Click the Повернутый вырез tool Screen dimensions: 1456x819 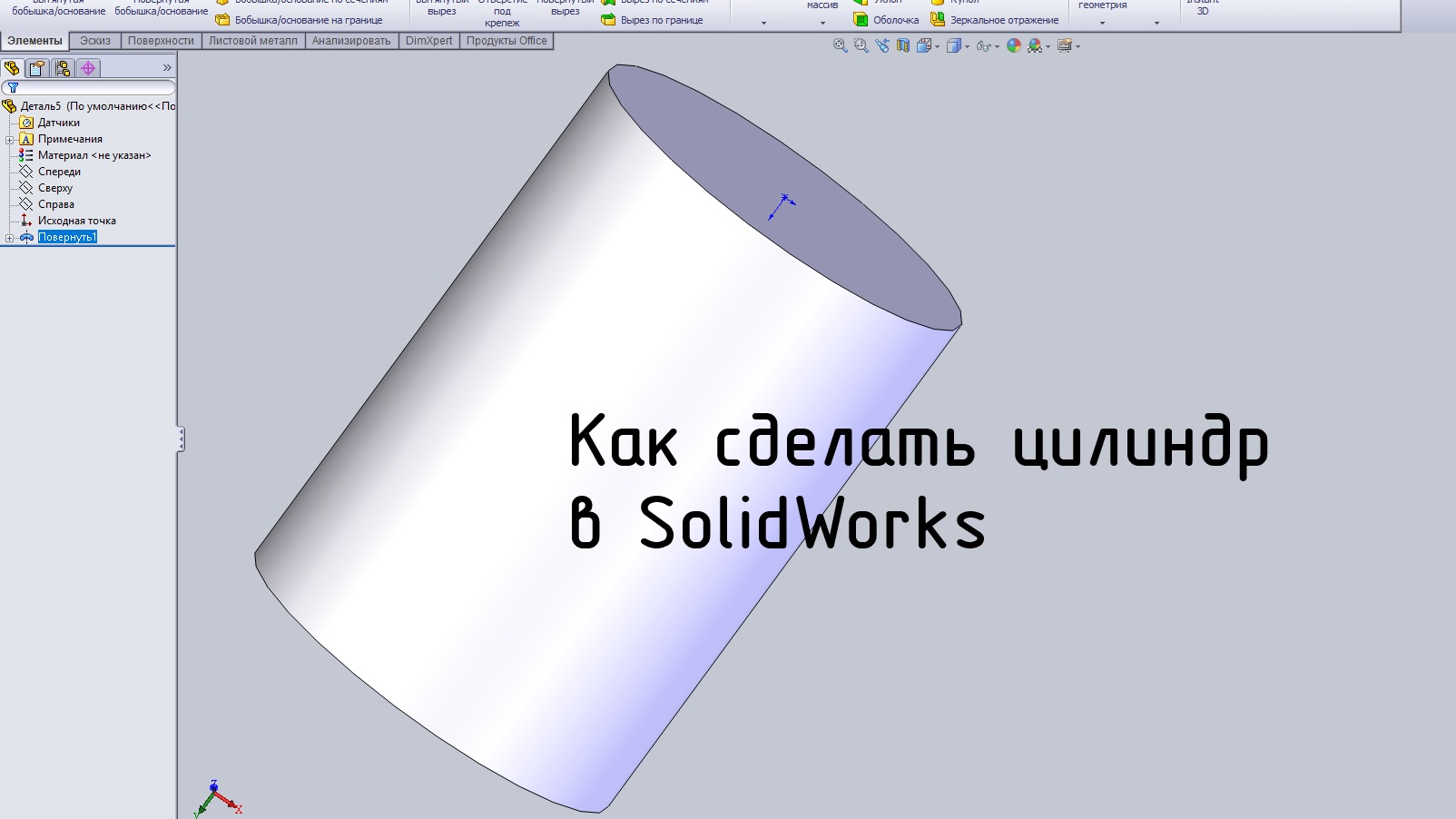(x=565, y=8)
